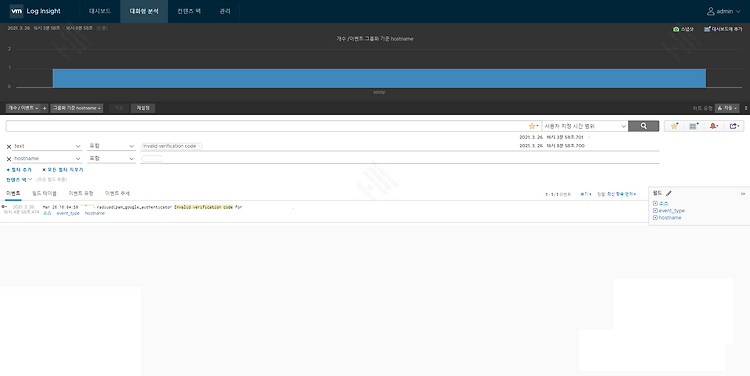Click the end time 16시 8분 58초.700 value
The image size is (750, 376).
click(x=552, y=145)
